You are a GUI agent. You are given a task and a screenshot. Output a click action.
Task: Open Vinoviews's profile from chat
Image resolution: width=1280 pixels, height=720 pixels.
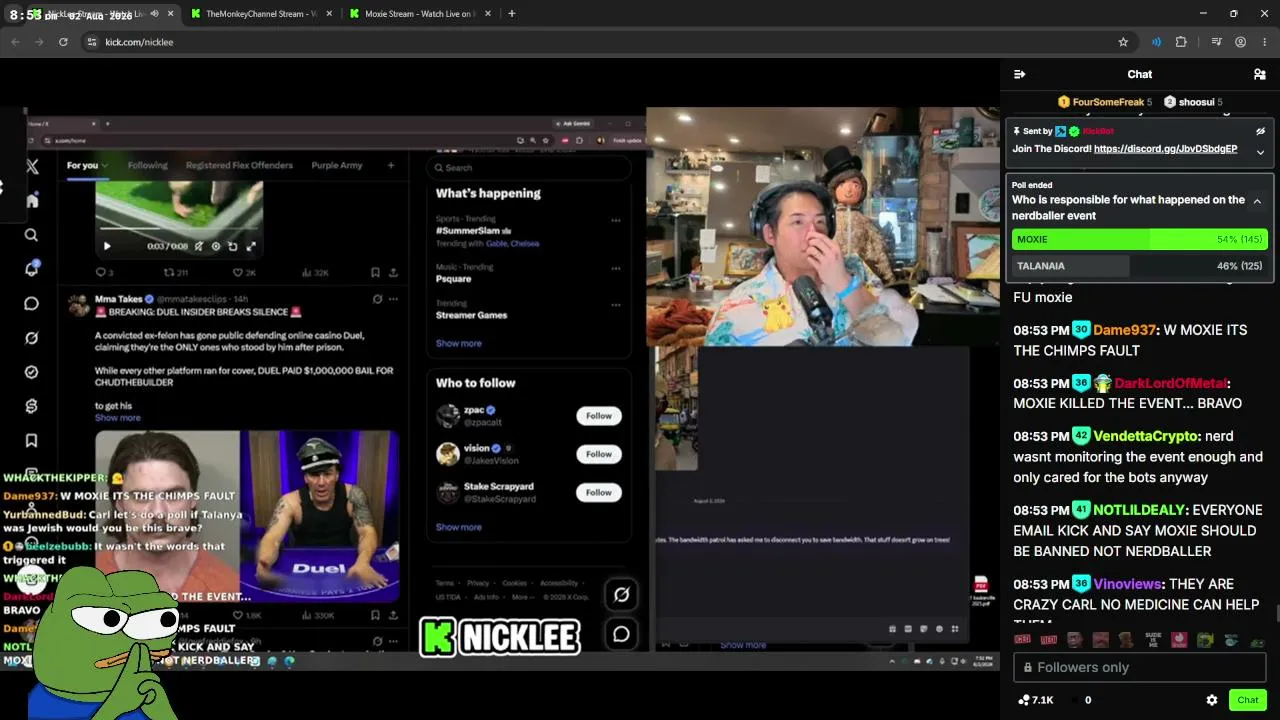[1128, 584]
